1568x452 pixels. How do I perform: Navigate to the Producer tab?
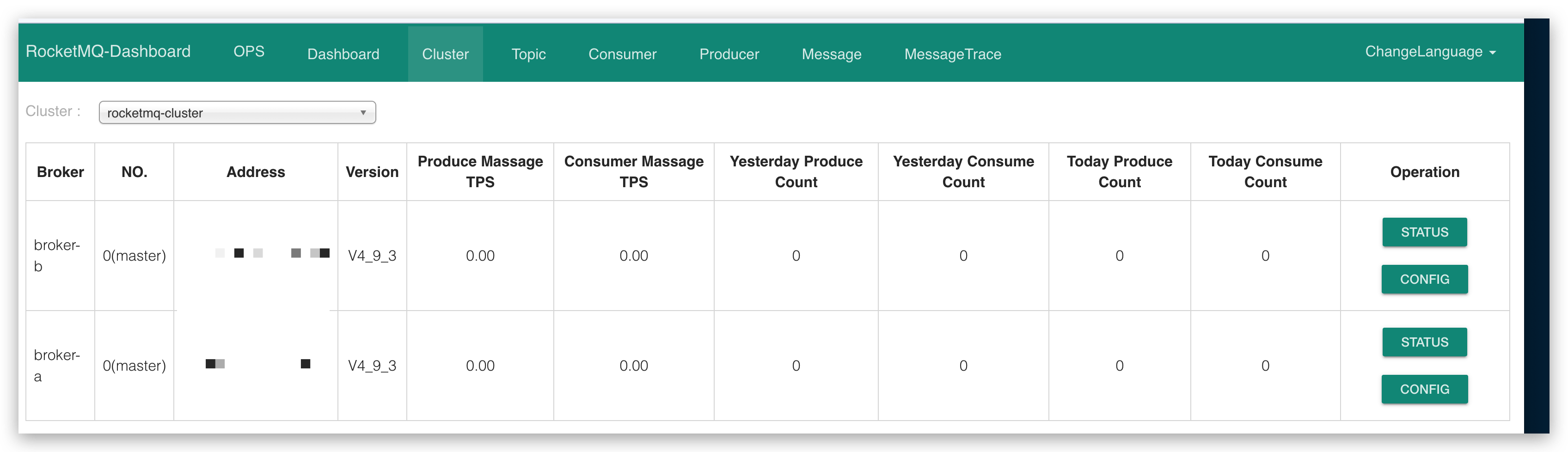pos(729,54)
